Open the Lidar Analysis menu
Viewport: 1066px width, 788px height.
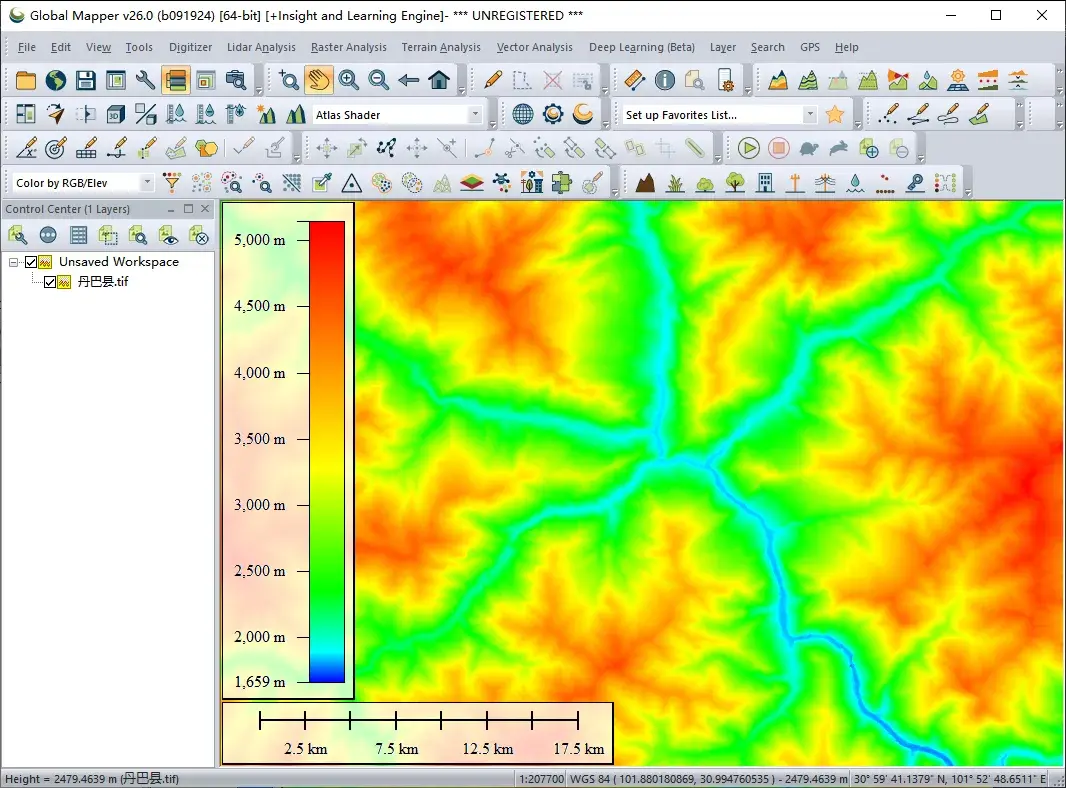[x=261, y=47]
